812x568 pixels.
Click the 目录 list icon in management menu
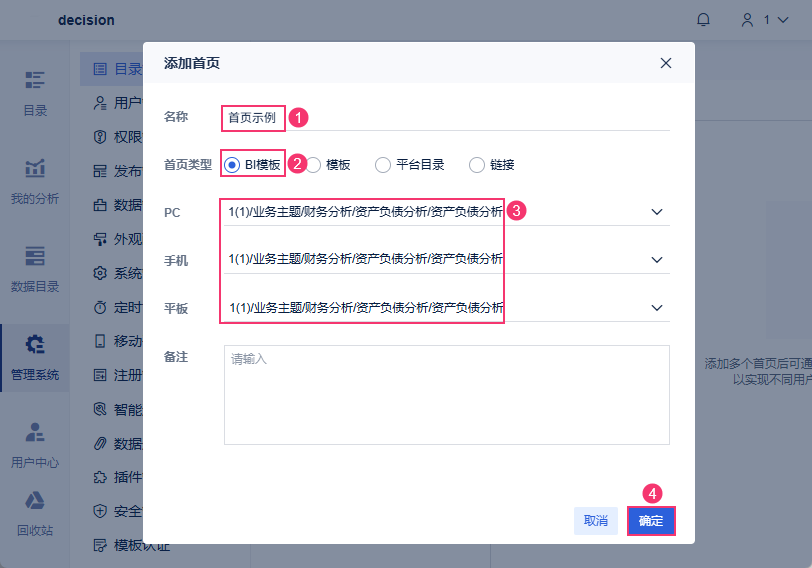[x=100, y=69]
